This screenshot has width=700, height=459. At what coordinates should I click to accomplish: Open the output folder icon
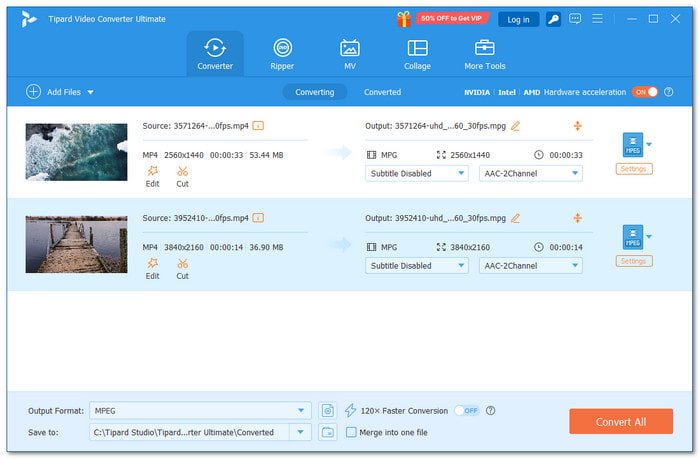328,432
